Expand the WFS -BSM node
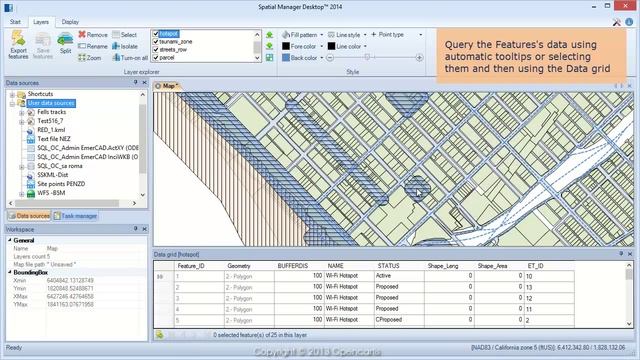The image size is (640, 360). [22, 193]
